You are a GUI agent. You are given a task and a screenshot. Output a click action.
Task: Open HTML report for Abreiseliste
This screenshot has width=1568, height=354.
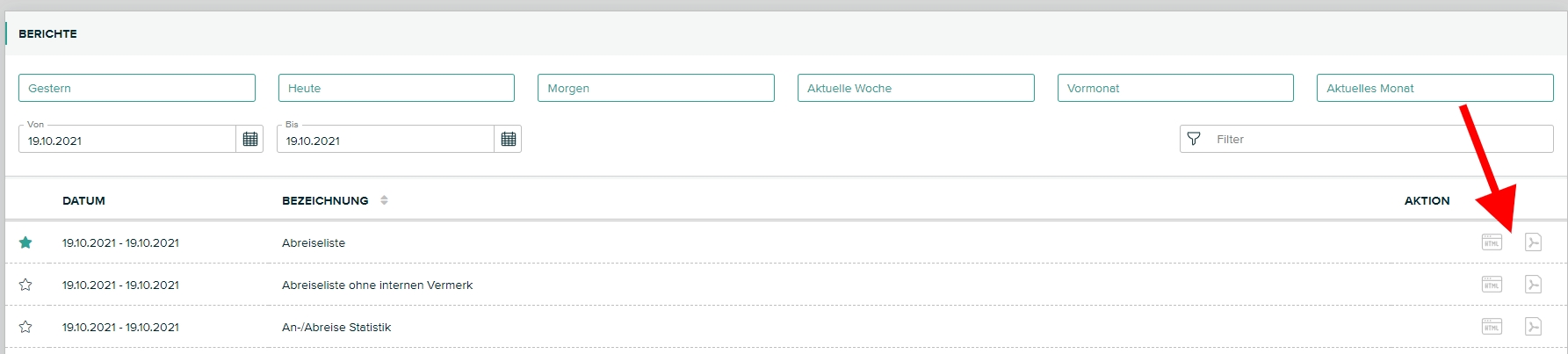tap(1492, 242)
